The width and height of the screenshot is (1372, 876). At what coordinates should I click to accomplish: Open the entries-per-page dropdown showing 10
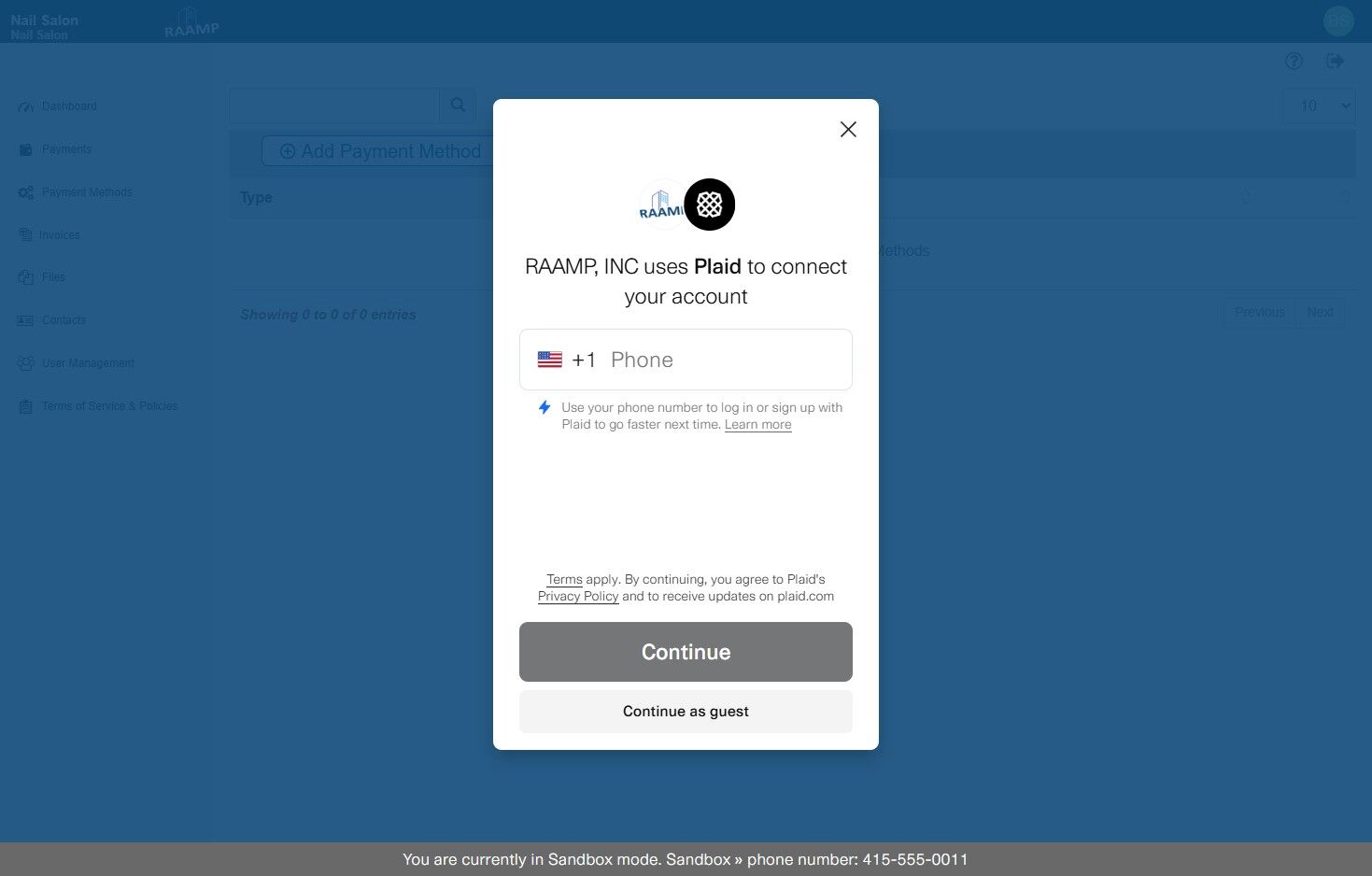pos(1319,106)
